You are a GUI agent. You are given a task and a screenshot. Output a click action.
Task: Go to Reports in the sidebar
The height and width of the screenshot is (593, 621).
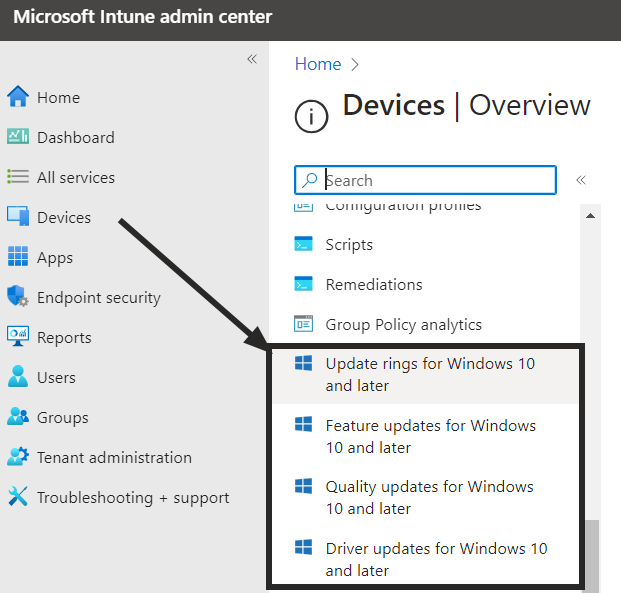pyautogui.click(x=64, y=338)
